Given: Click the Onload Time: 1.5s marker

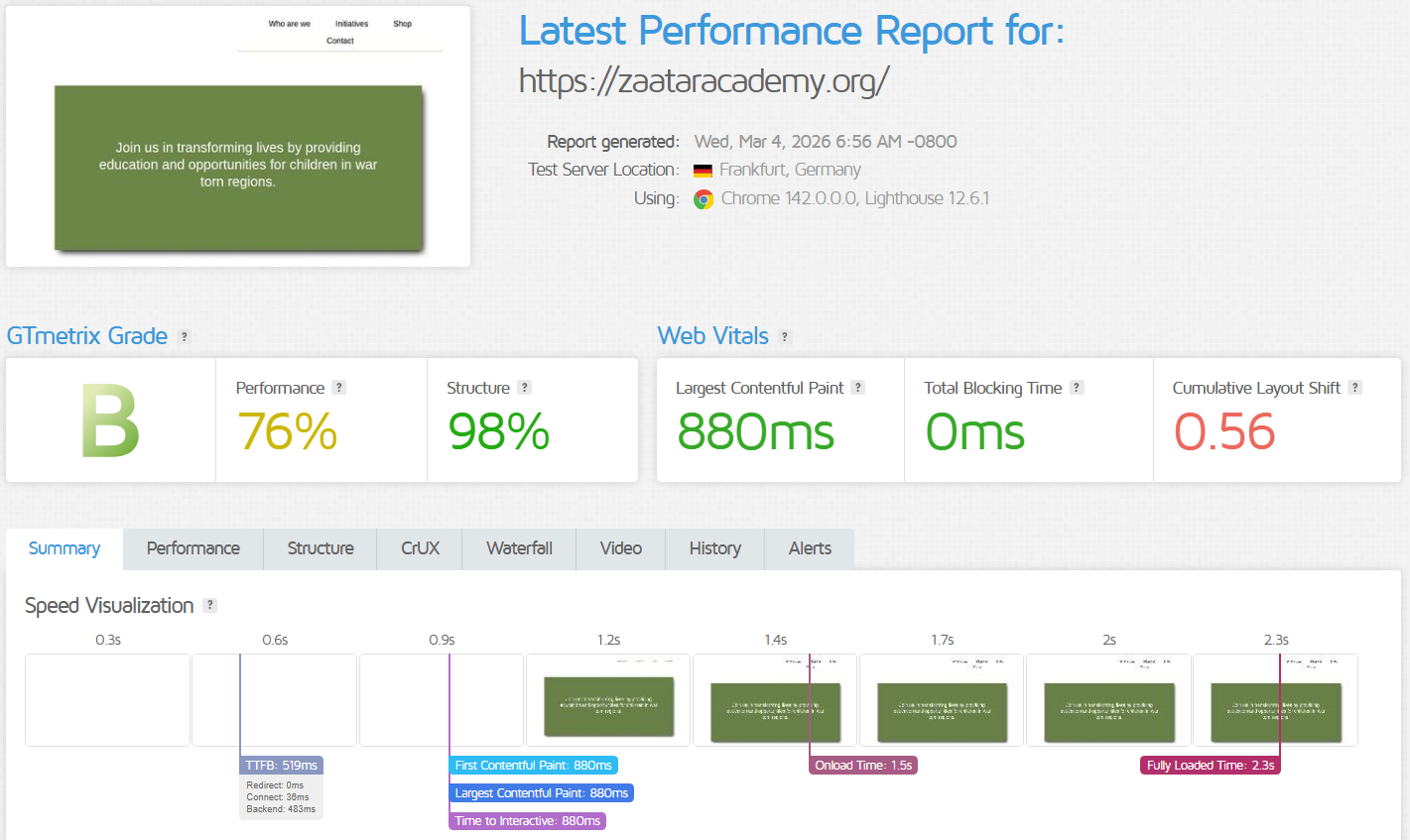Looking at the screenshot, I should coord(863,766).
